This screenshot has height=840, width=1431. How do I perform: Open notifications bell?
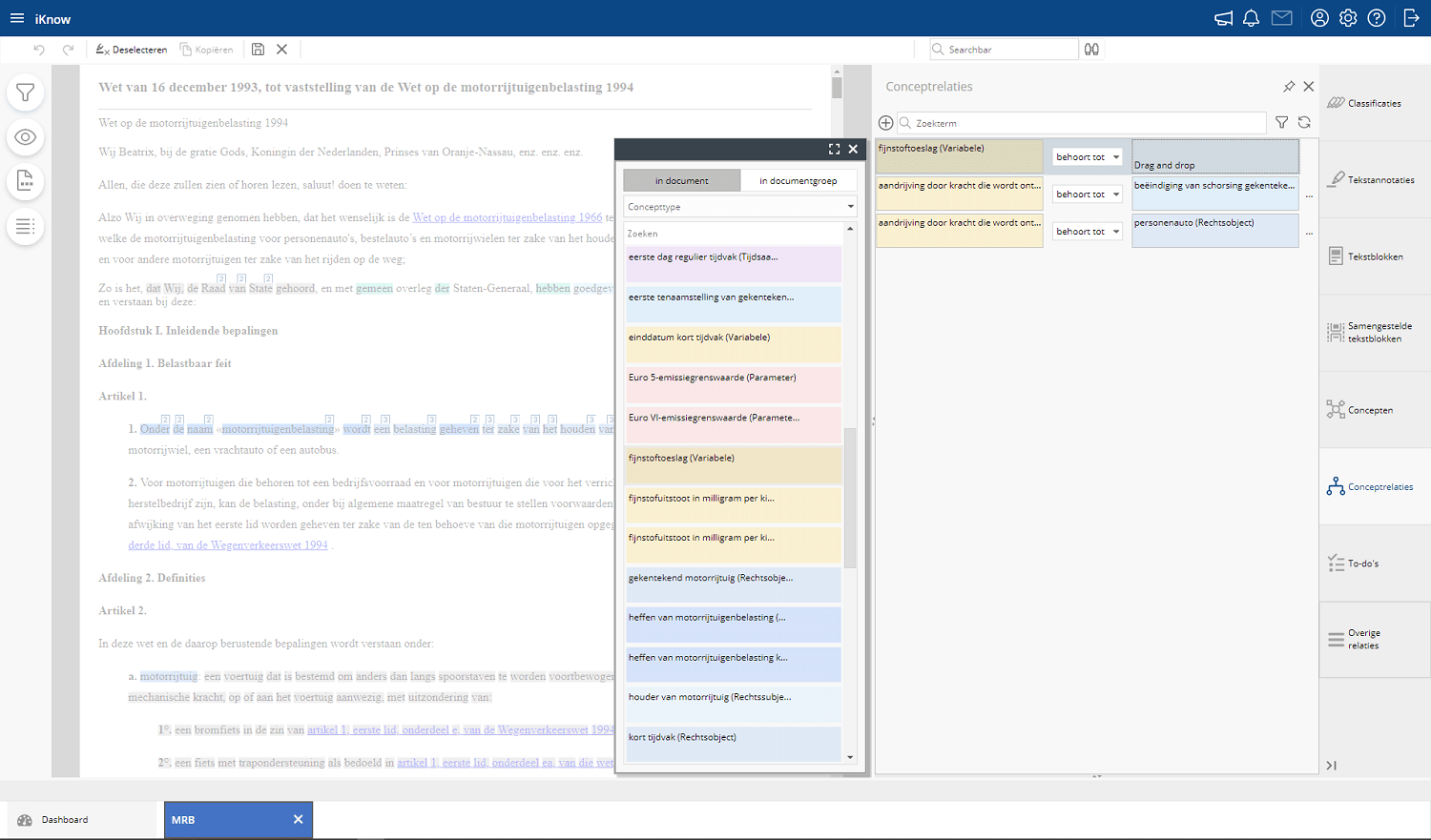[x=1251, y=18]
